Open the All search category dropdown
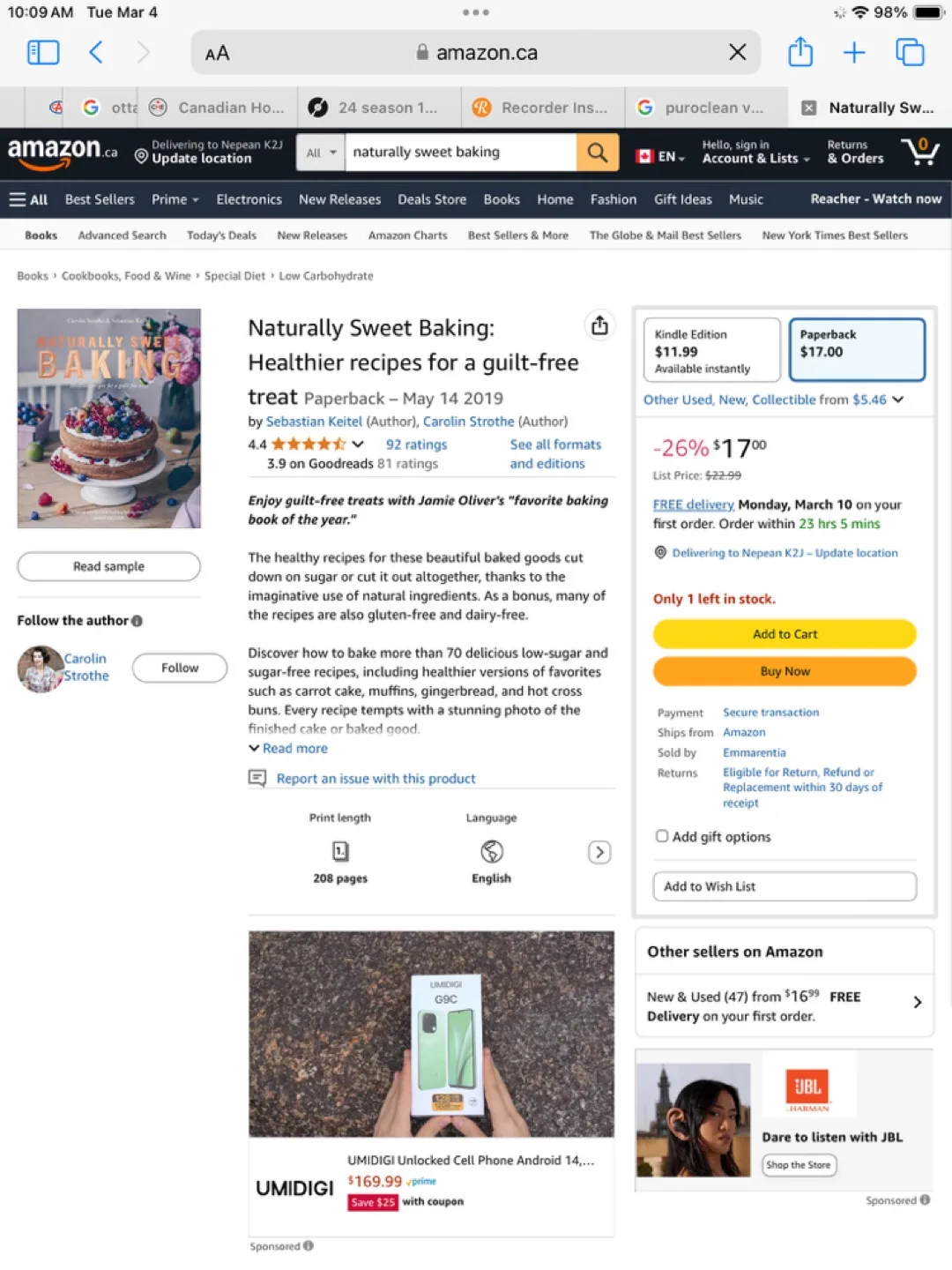 (x=319, y=152)
